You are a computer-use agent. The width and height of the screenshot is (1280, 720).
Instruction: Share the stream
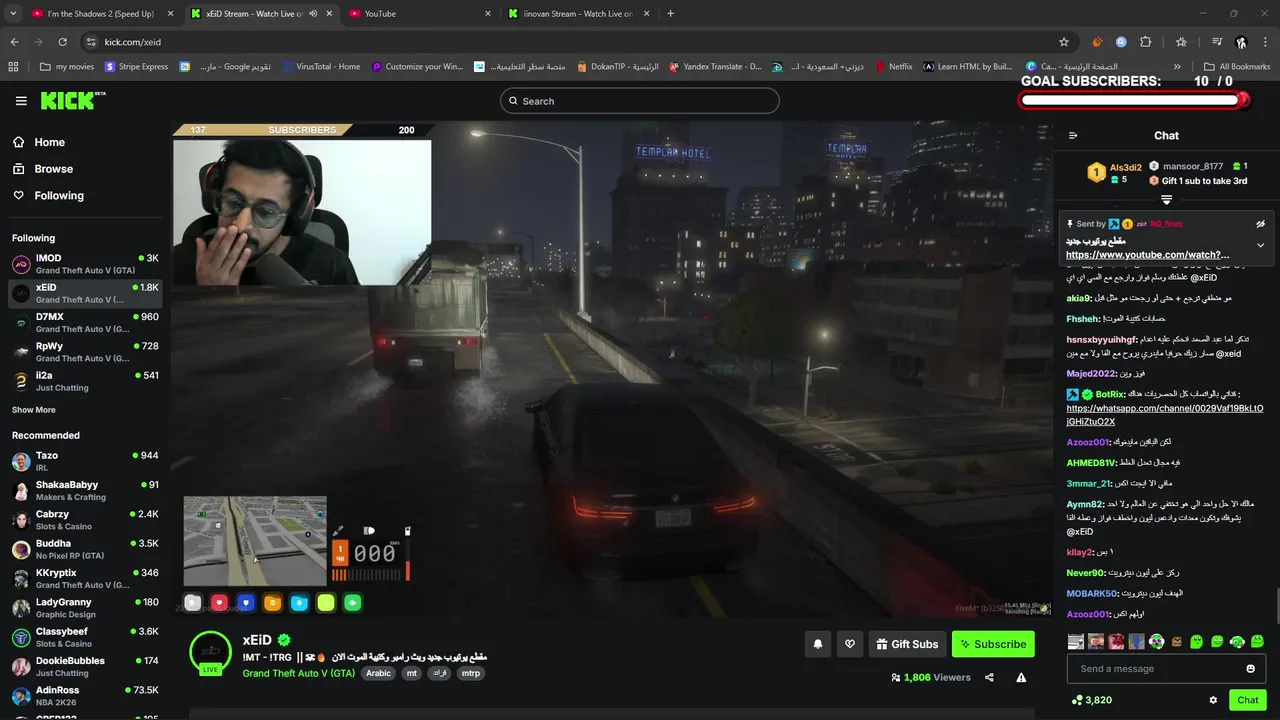tap(989, 677)
